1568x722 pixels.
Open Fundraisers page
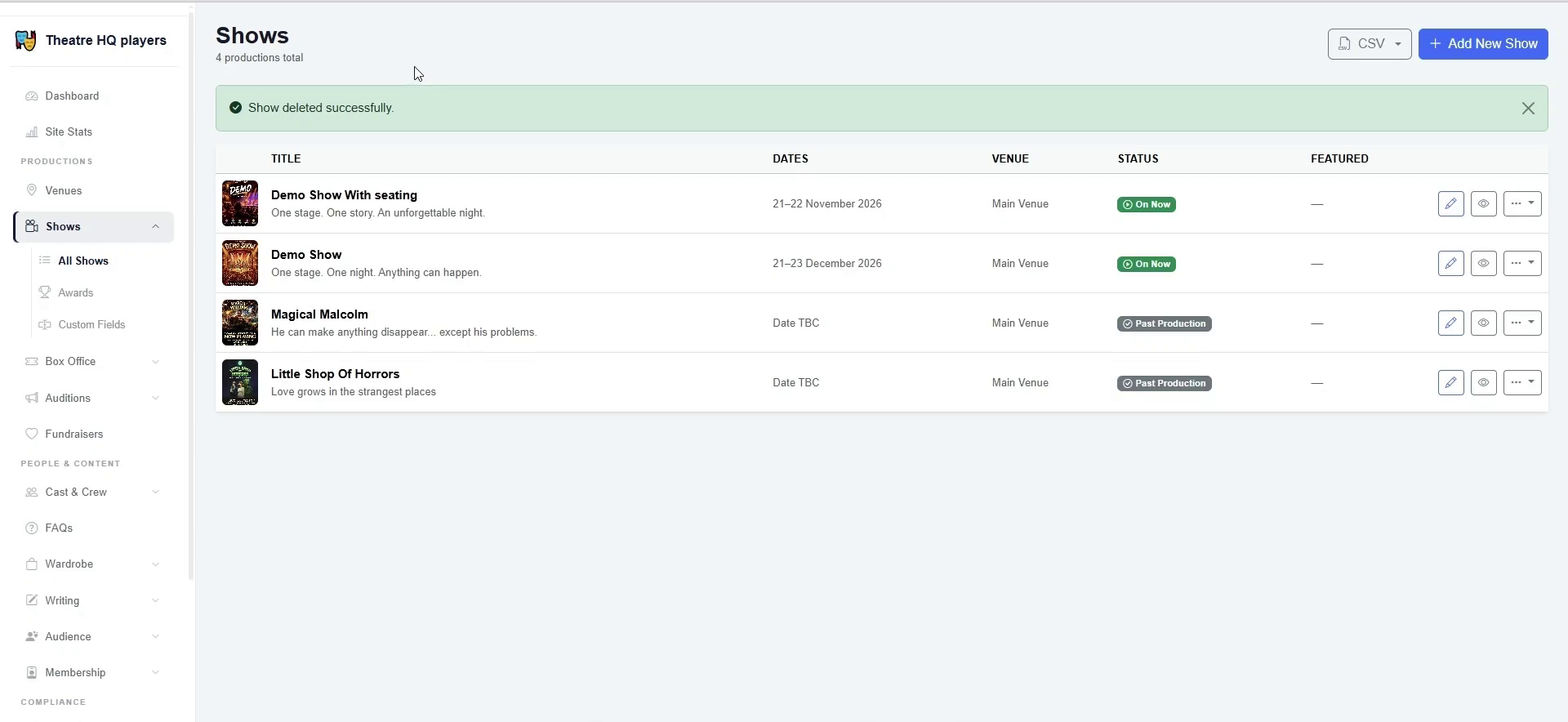click(94, 434)
